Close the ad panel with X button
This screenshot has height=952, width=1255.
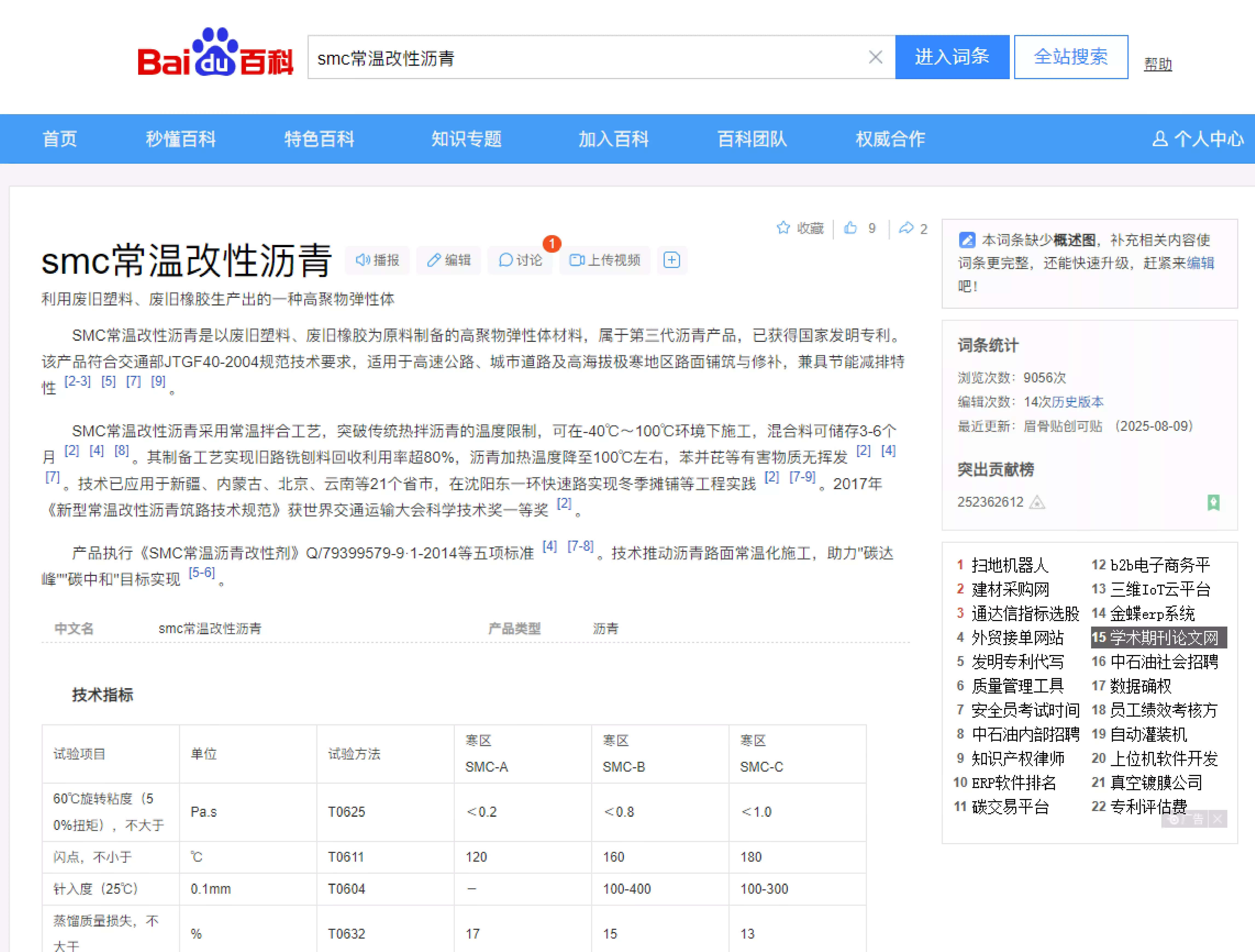click(1218, 819)
